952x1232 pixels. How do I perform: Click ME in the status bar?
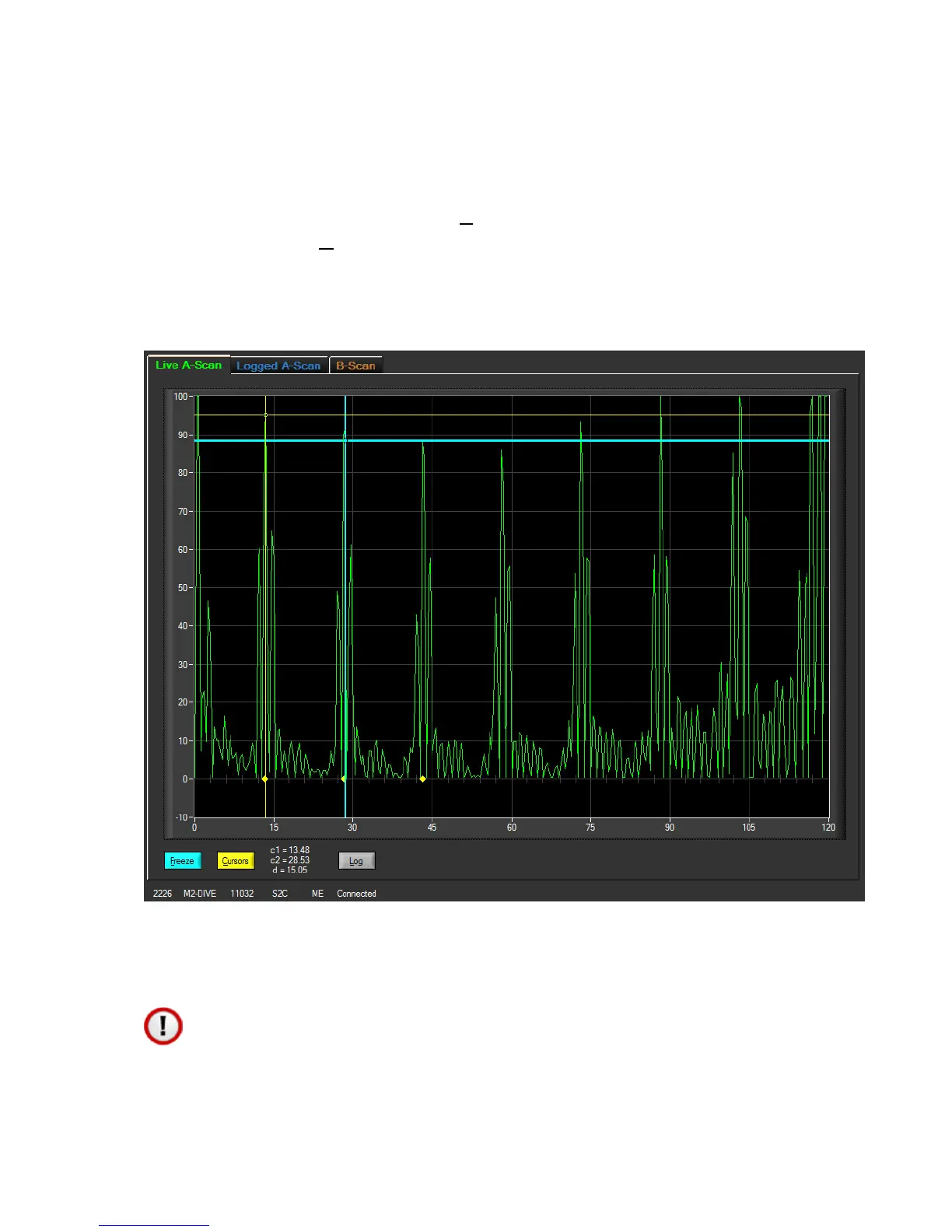(317, 894)
